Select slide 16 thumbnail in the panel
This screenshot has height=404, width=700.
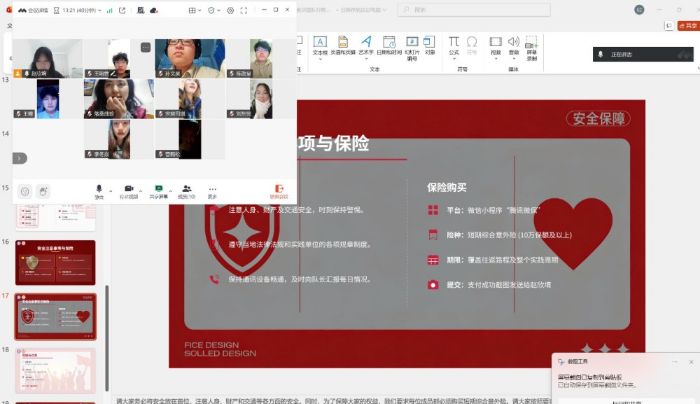click(x=55, y=262)
